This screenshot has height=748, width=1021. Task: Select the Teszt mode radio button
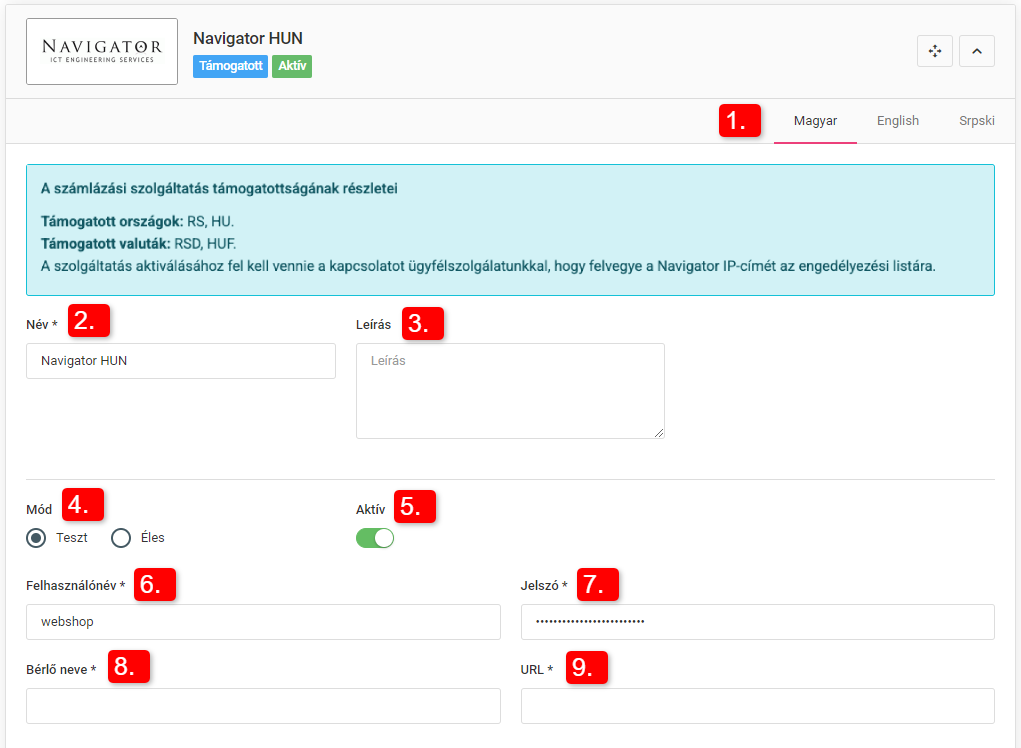(37, 538)
